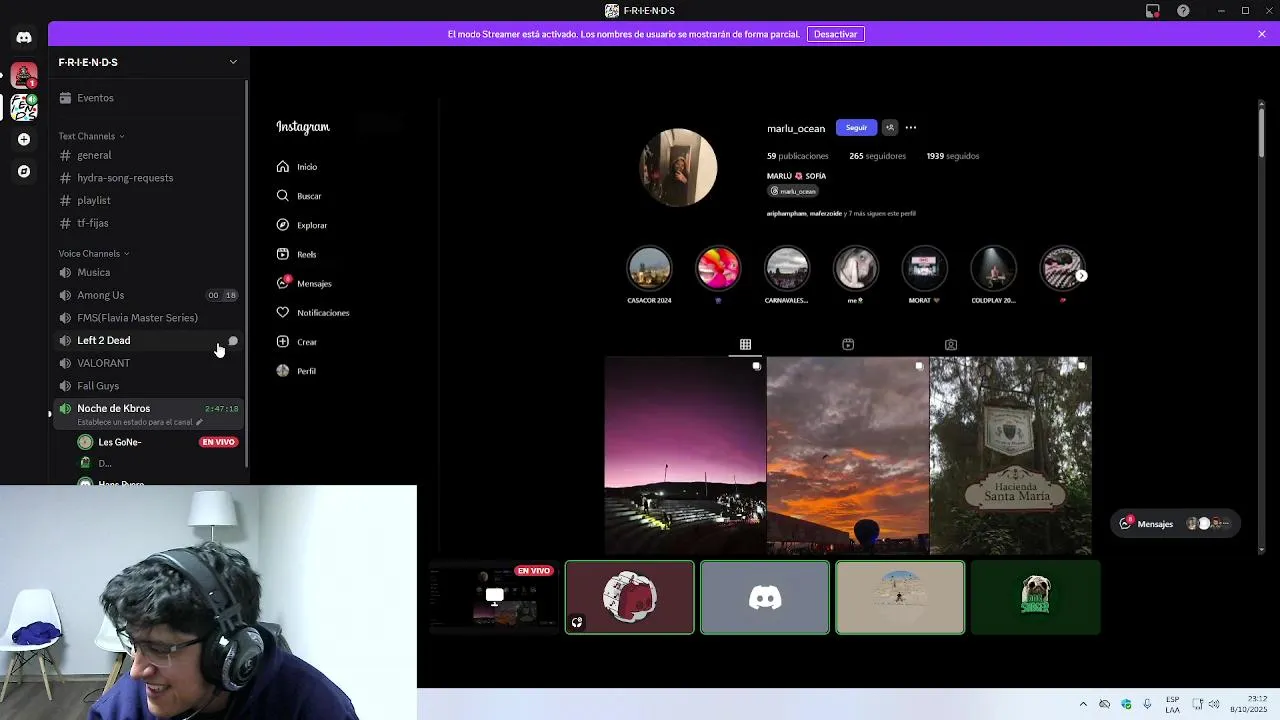Open the general text channel
This screenshot has width=1280, height=720.
[x=148, y=155]
